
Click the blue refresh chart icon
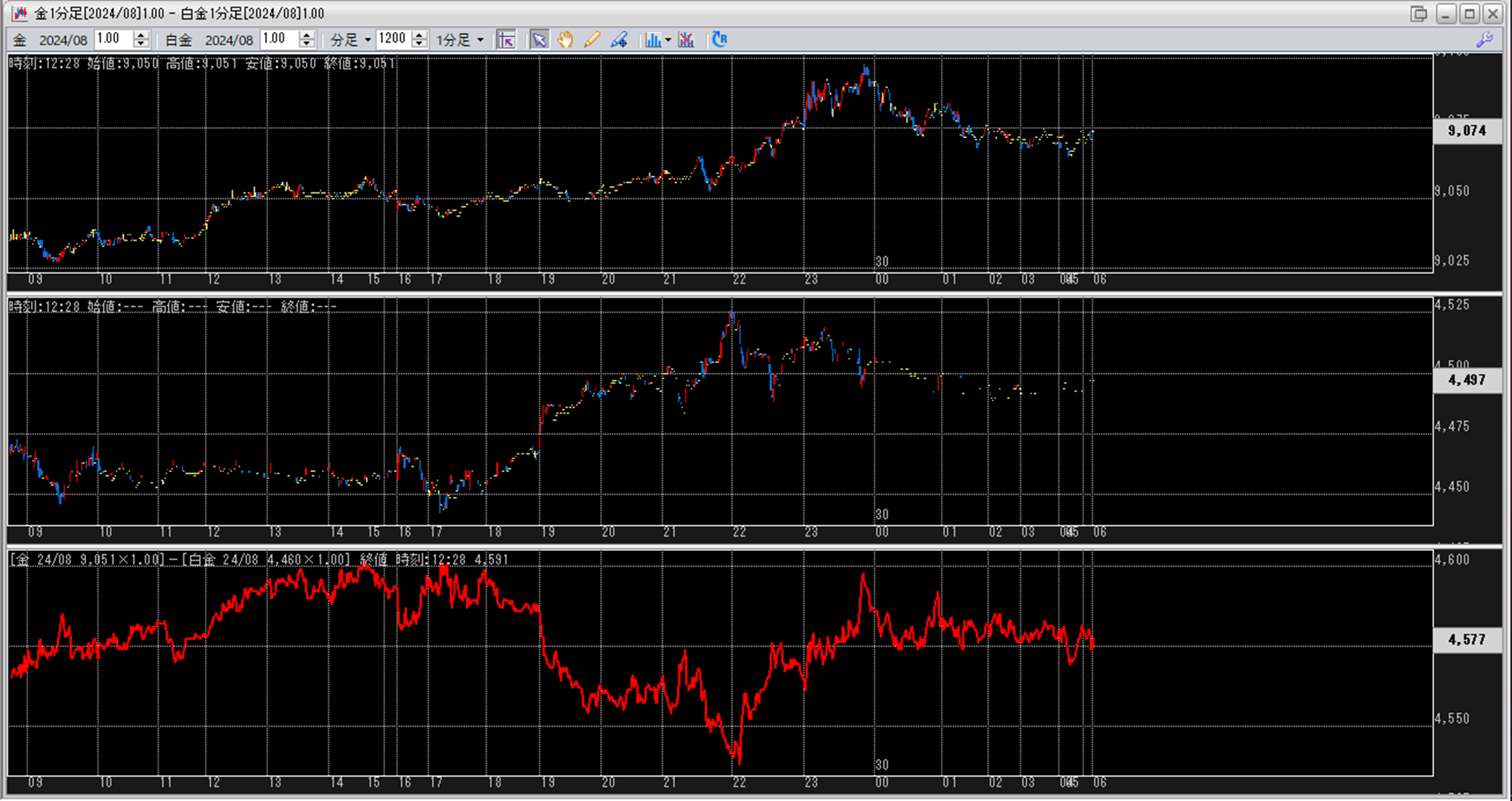(719, 40)
